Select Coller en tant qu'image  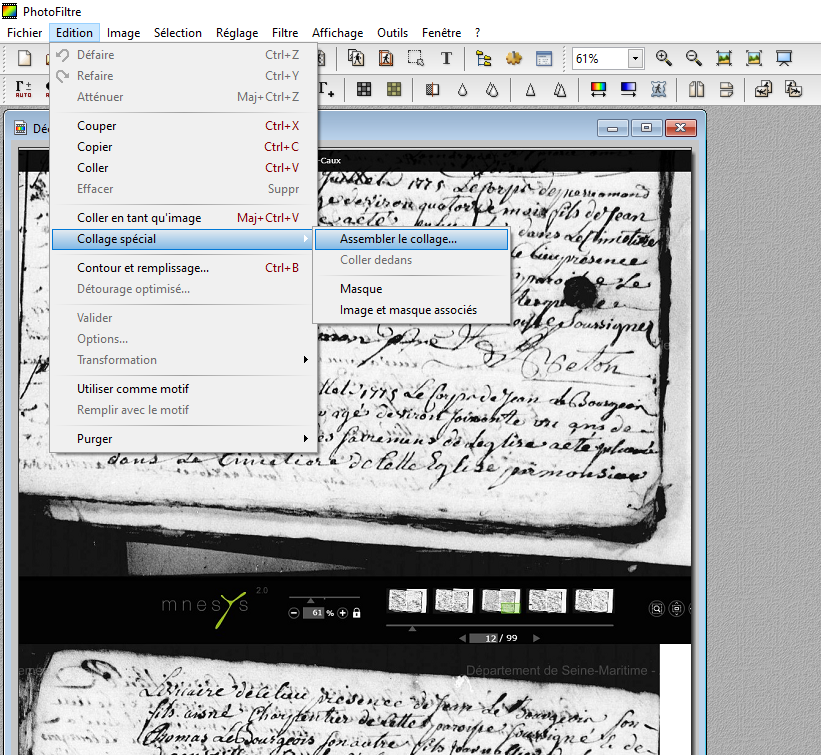[x=139, y=218]
